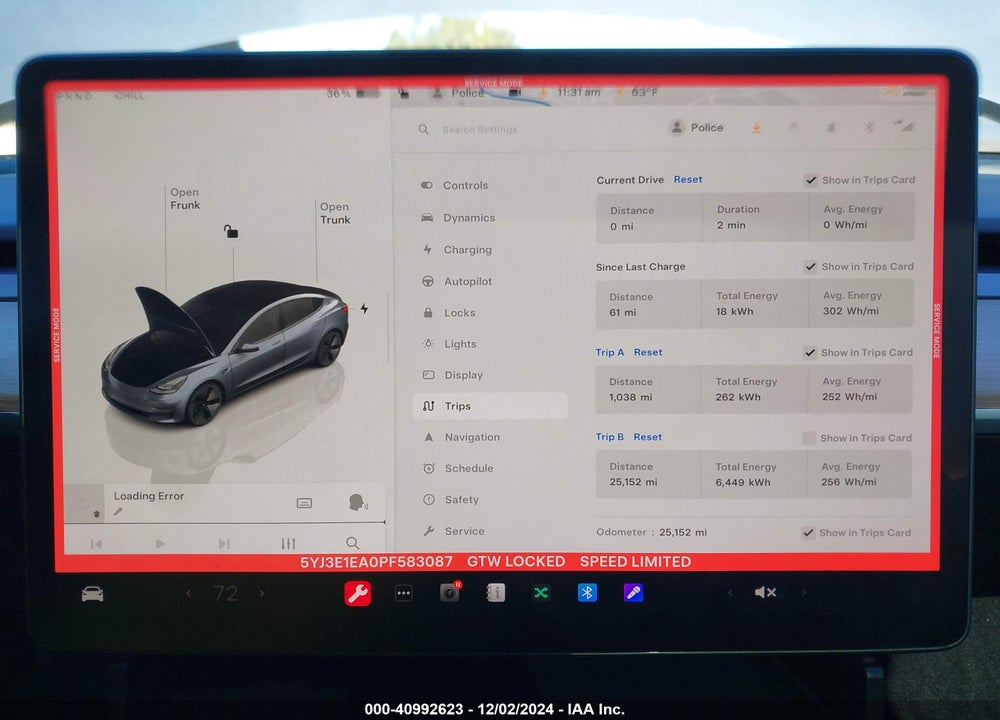The width and height of the screenshot is (1000, 720).
Task: Open the three-dots app launcher
Action: pyautogui.click(x=404, y=593)
